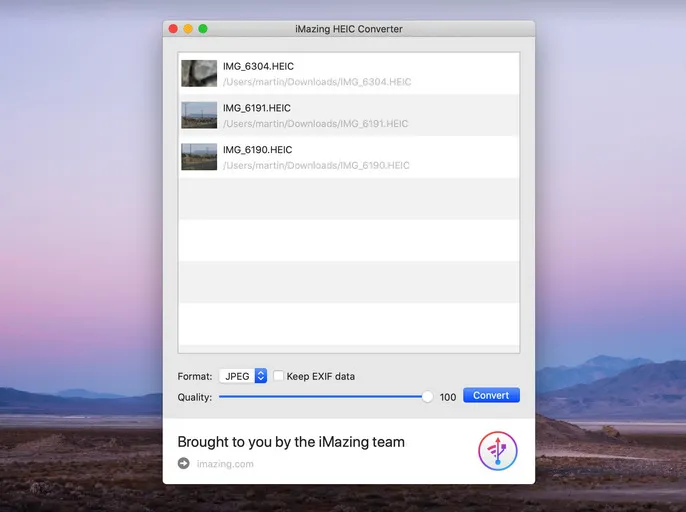Open the imazing.com link

(x=225, y=464)
